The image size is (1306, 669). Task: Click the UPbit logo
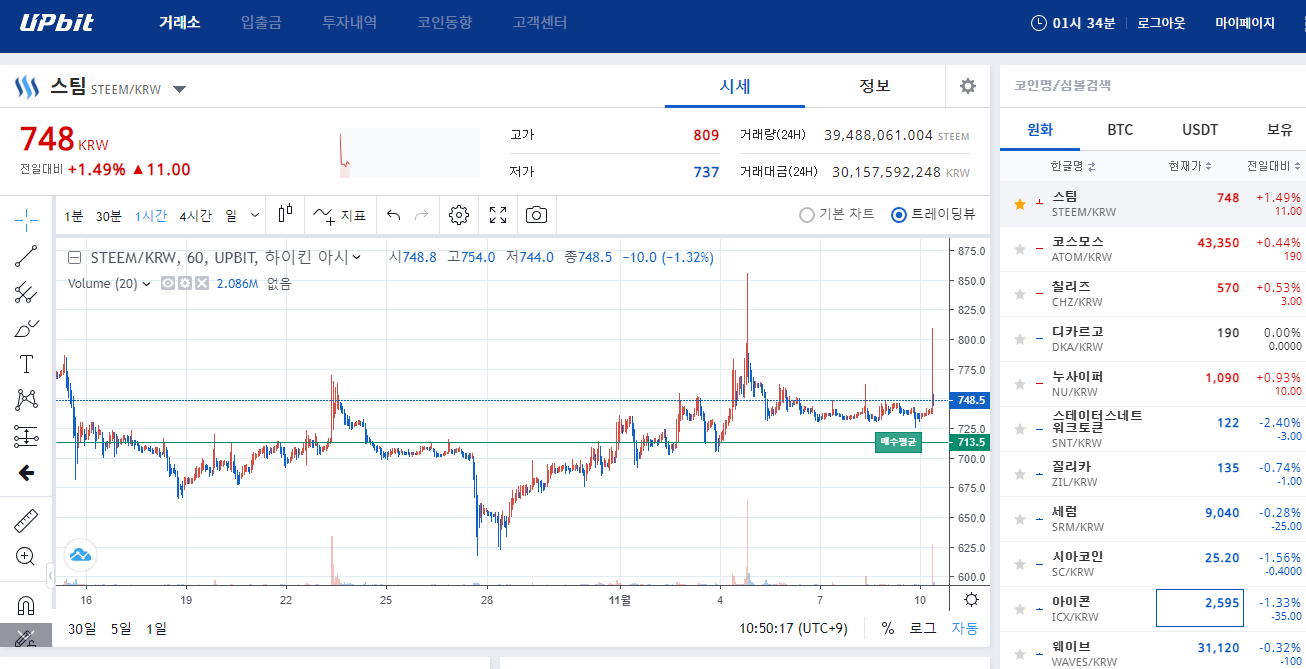57,22
